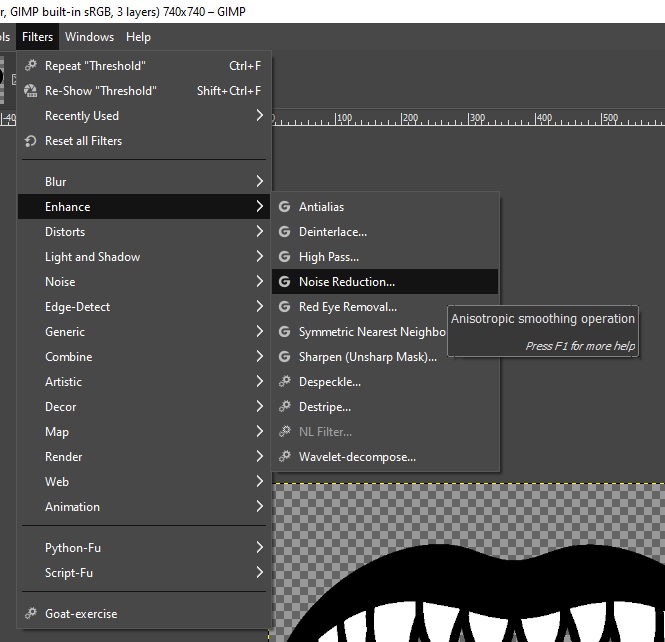Open the Script-Fu submenu
665x642 pixels.
[x=144, y=573]
